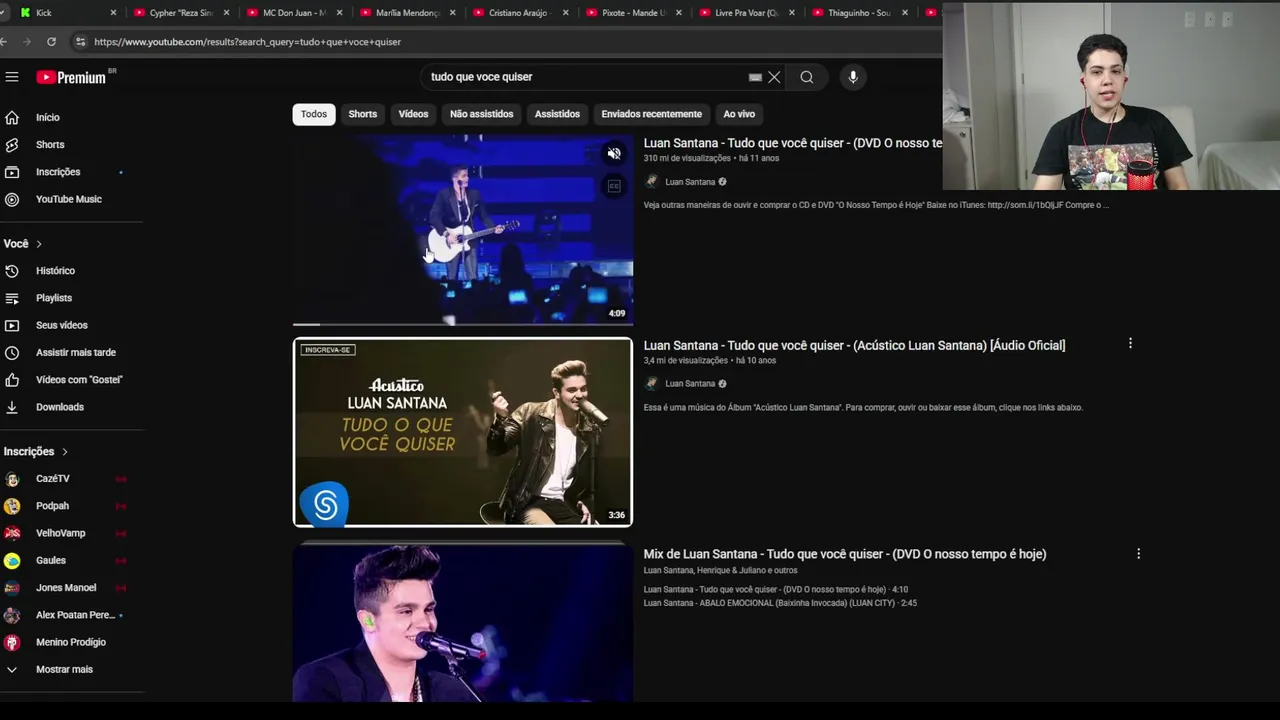Start voice search with microphone icon

click(853, 77)
